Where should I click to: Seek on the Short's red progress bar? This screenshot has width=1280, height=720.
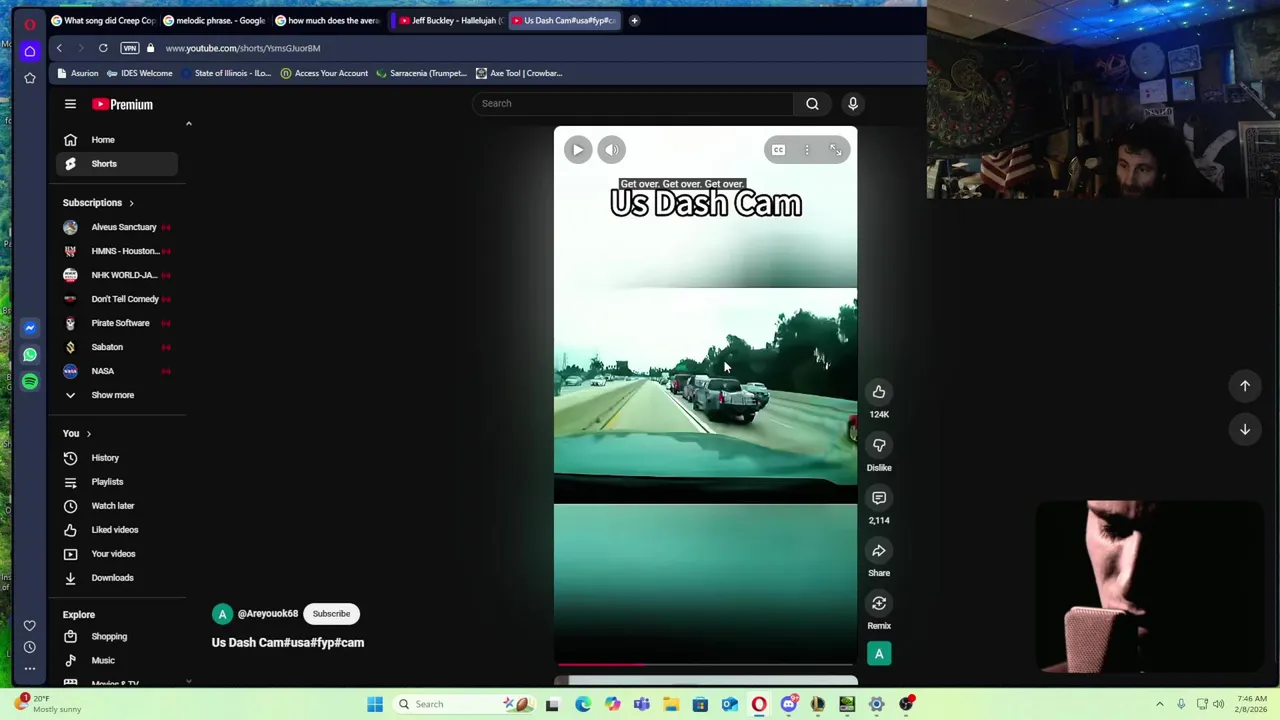click(x=705, y=664)
